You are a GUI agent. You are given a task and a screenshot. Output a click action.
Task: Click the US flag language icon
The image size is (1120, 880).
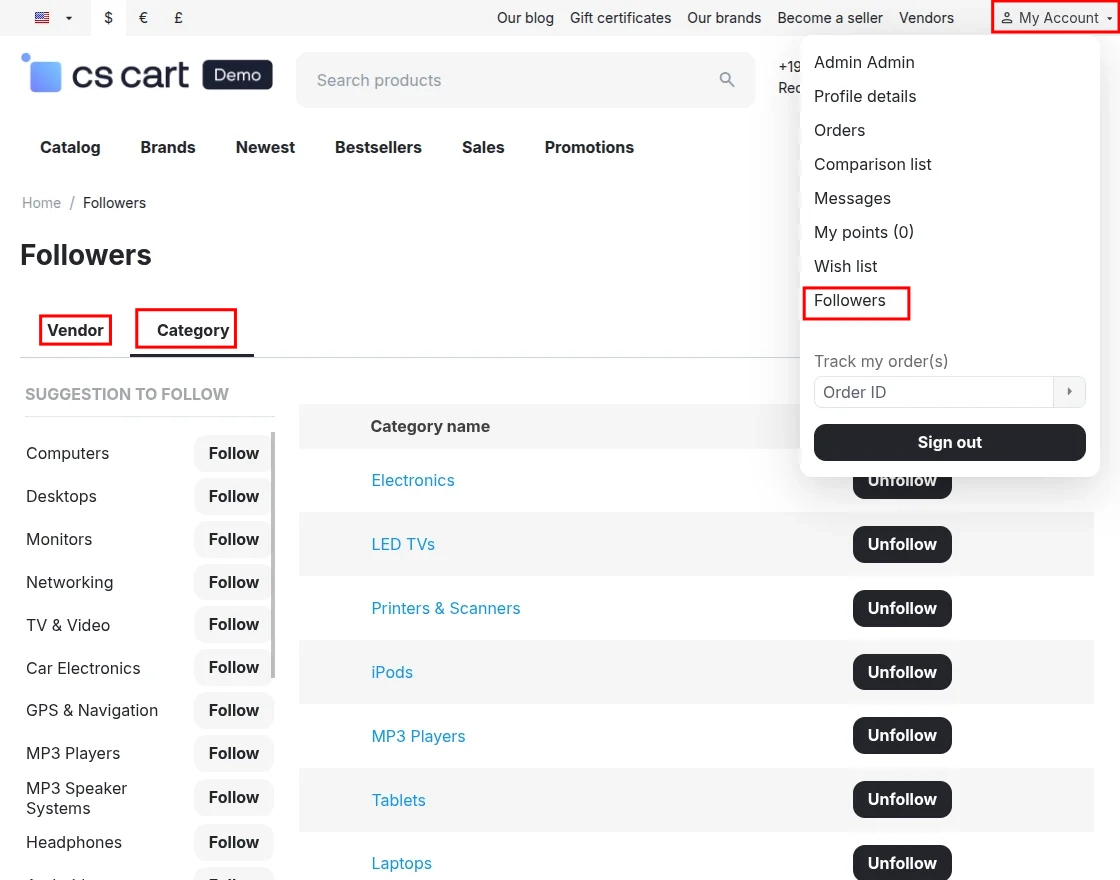point(42,18)
